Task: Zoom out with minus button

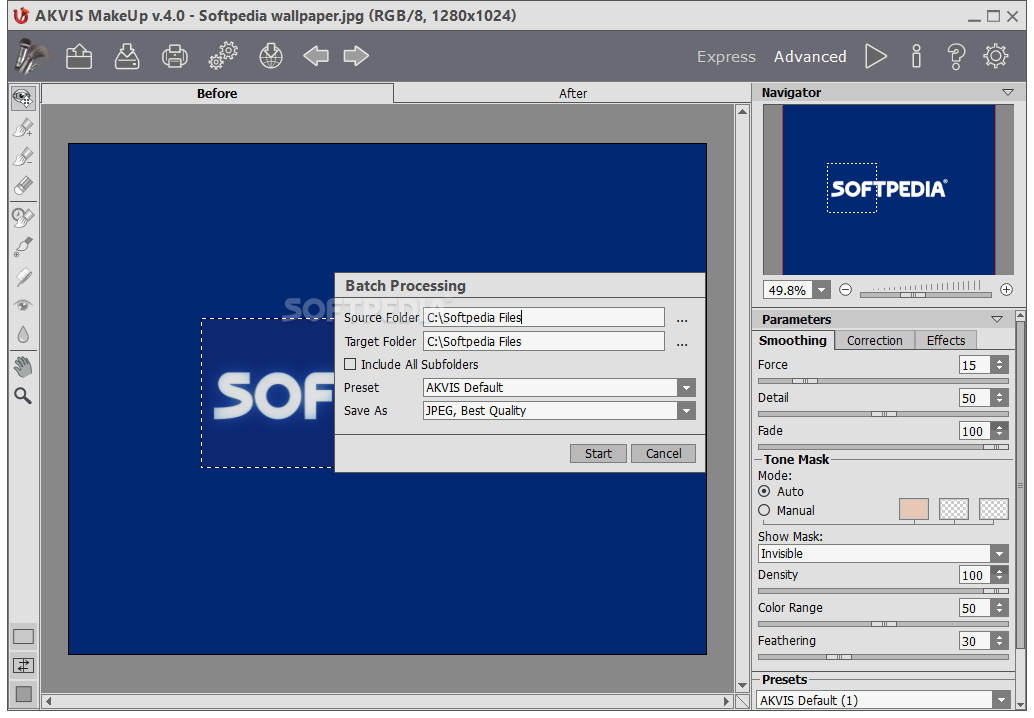Action: [x=845, y=289]
